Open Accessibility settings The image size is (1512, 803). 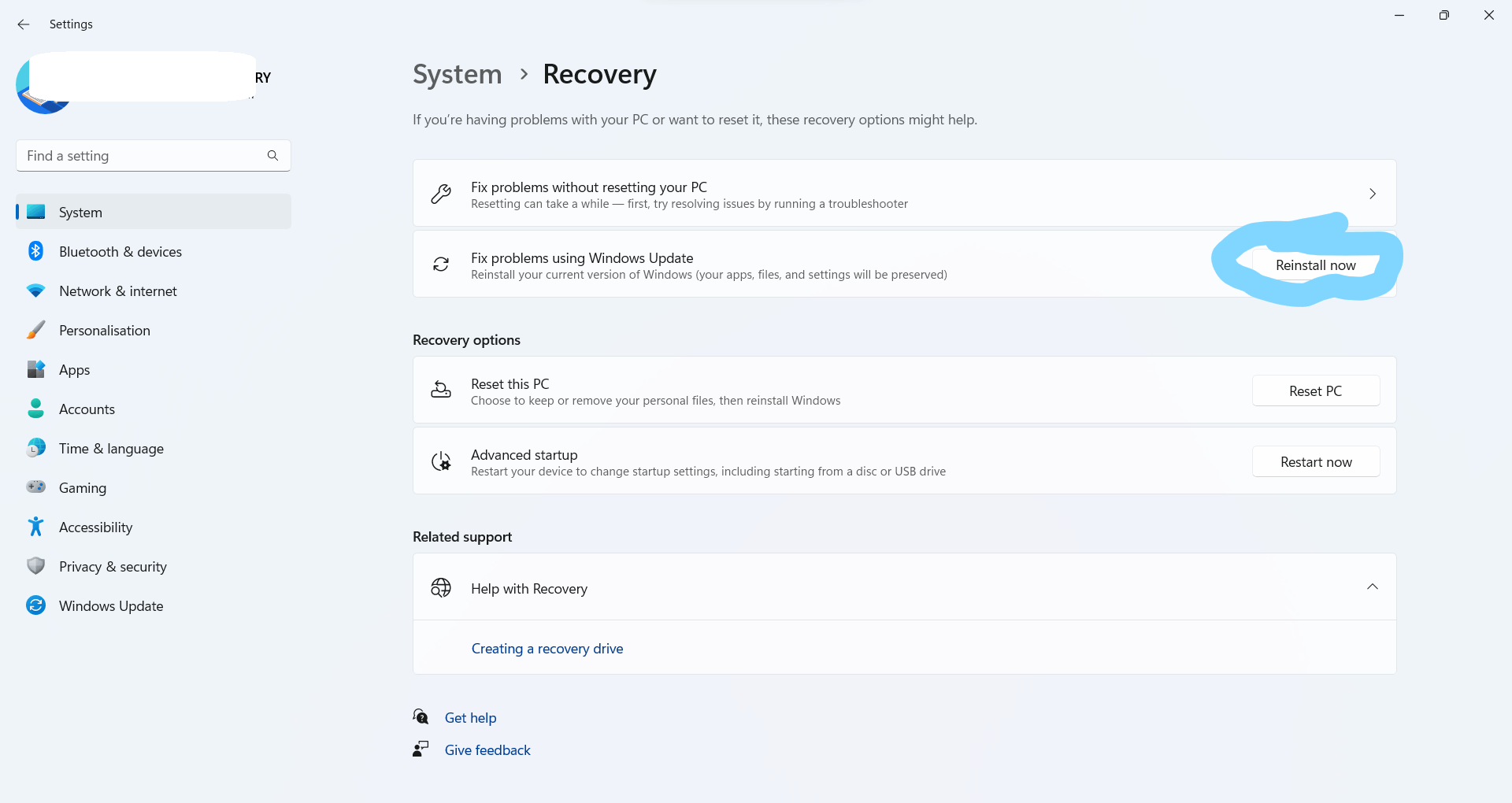(154, 527)
